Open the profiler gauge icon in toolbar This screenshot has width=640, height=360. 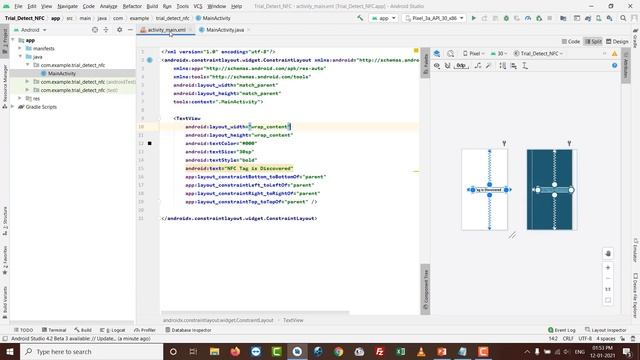coord(528,18)
